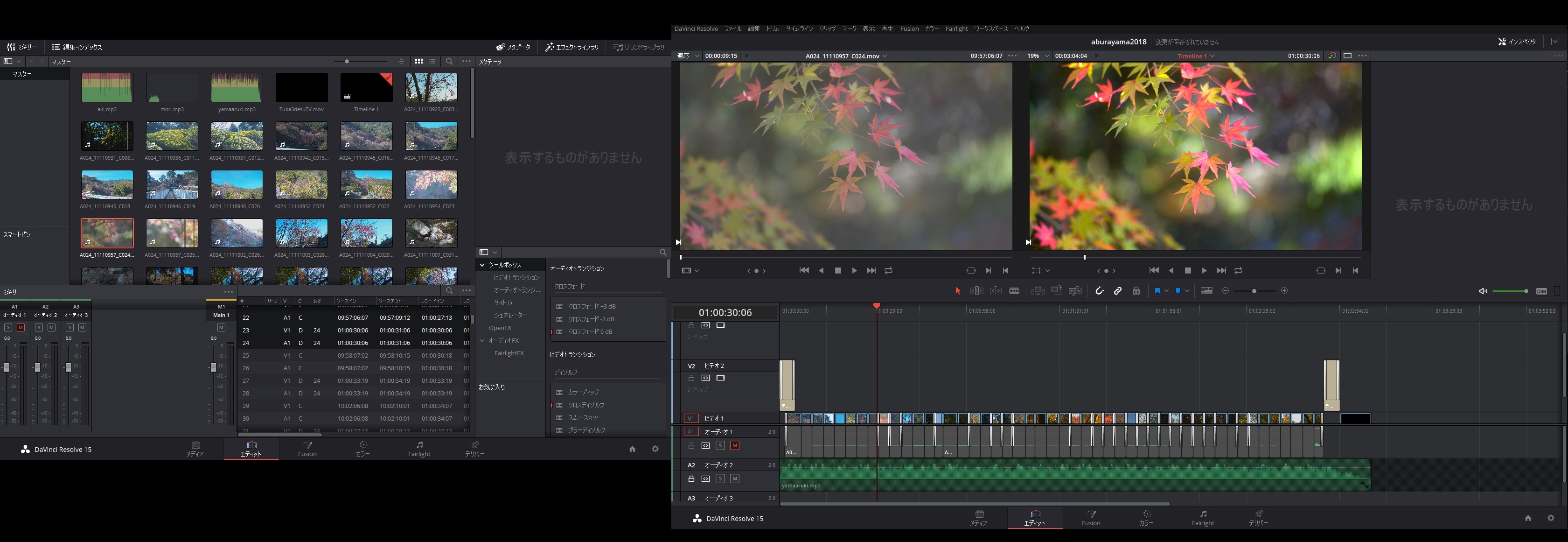Mute the オーディオ 1 track in timeline
Viewport: 1568px width, 542px height.
pyautogui.click(x=735, y=446)
